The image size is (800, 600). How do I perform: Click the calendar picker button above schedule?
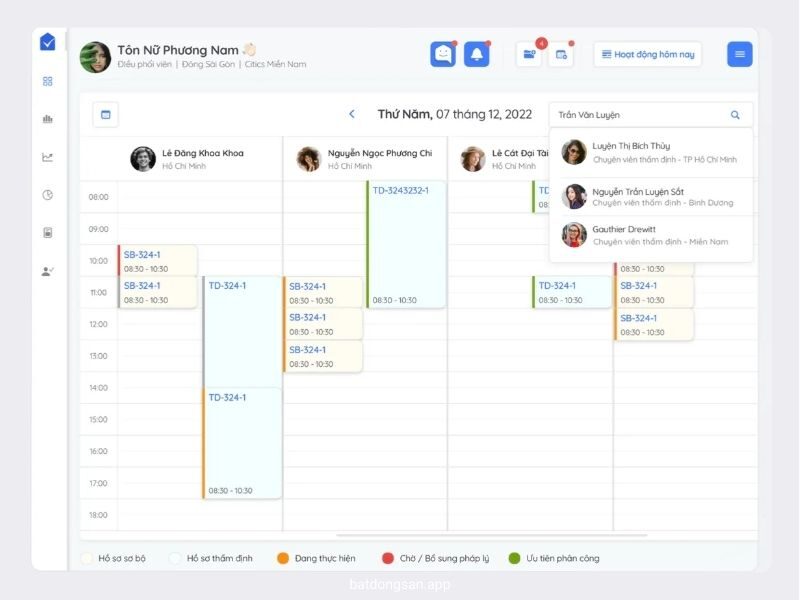point(105,115)
